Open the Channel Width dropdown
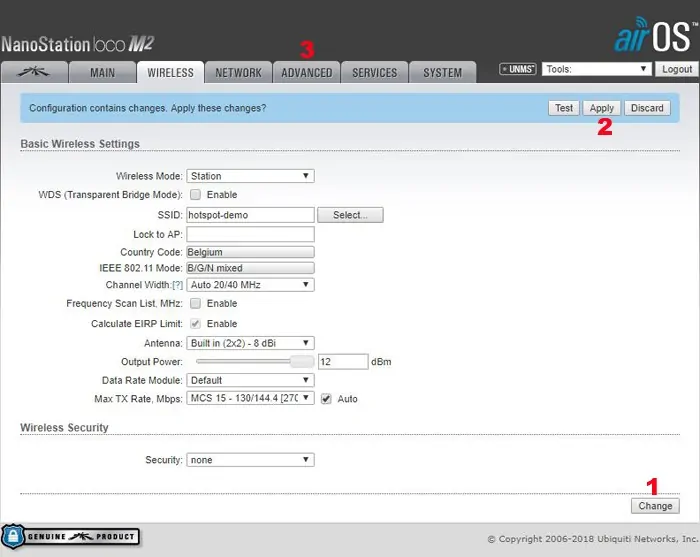This screenshot has height=557, width=700. (x=250, y=285)
